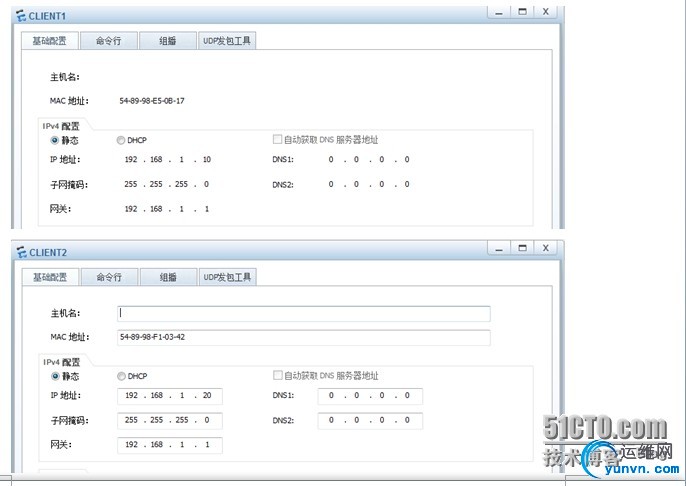Close the CLIENT1 window
This screenshot has height=486, width=686.
(x=546, y=12)
